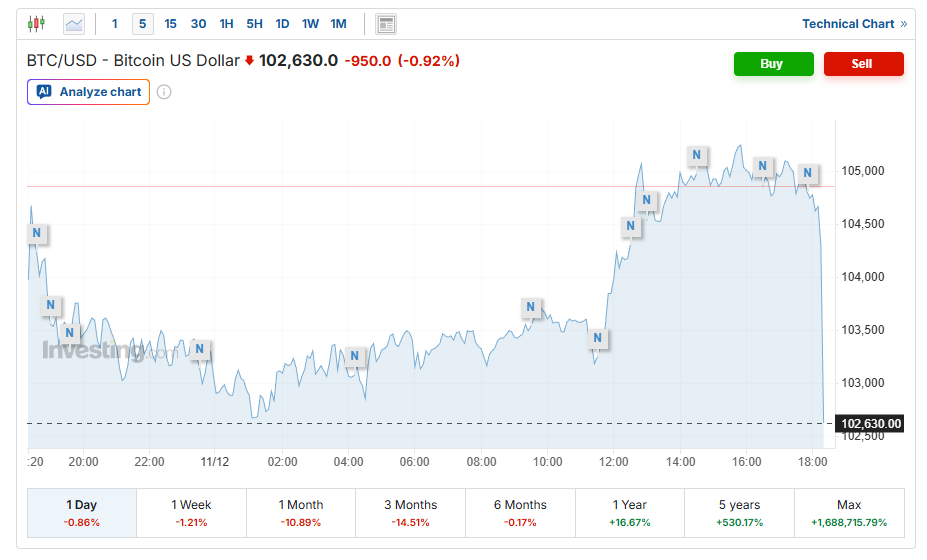Click the AI Analyze chart button
927x560 pixels.
pyautogui.click(x=89, y=92)
